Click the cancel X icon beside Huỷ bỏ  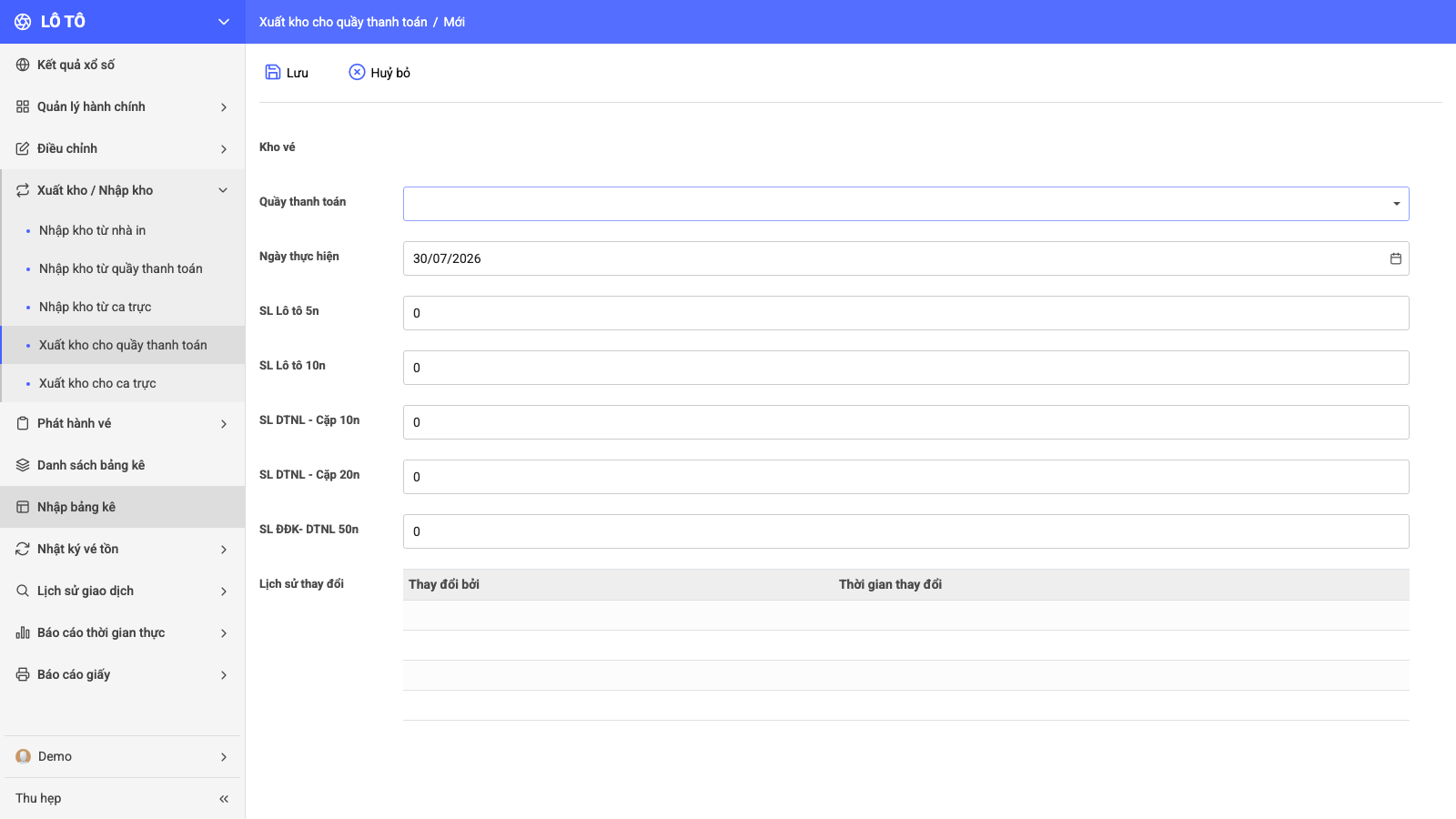coord(357,72)
